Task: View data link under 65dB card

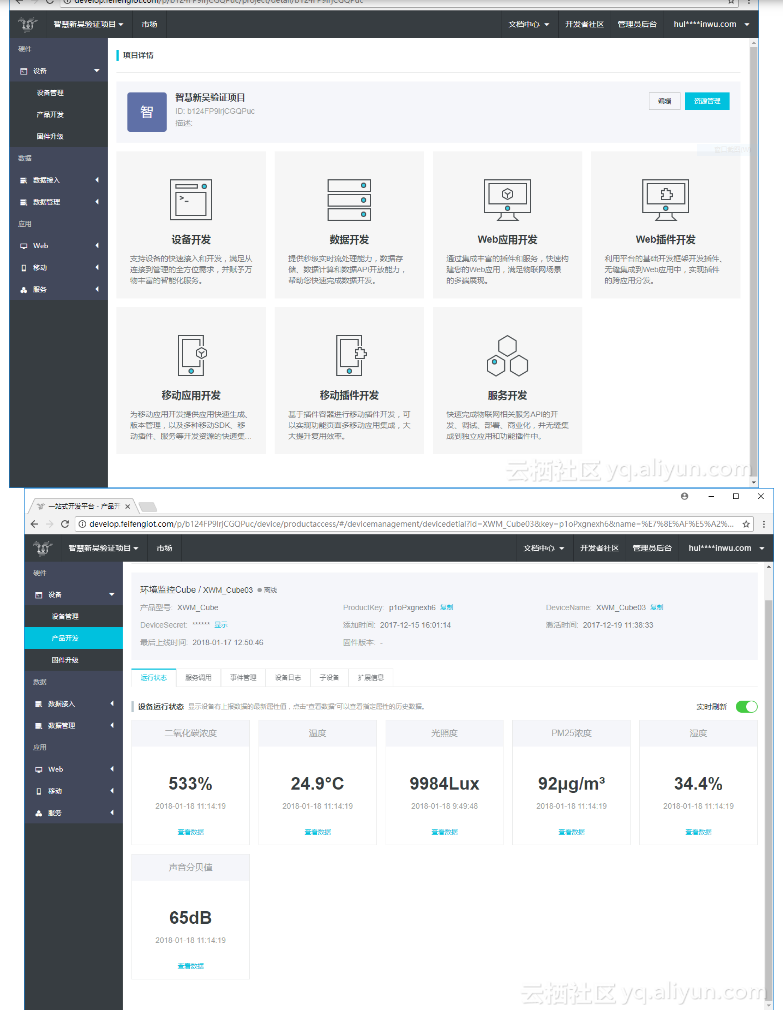Action: point(191,966)
